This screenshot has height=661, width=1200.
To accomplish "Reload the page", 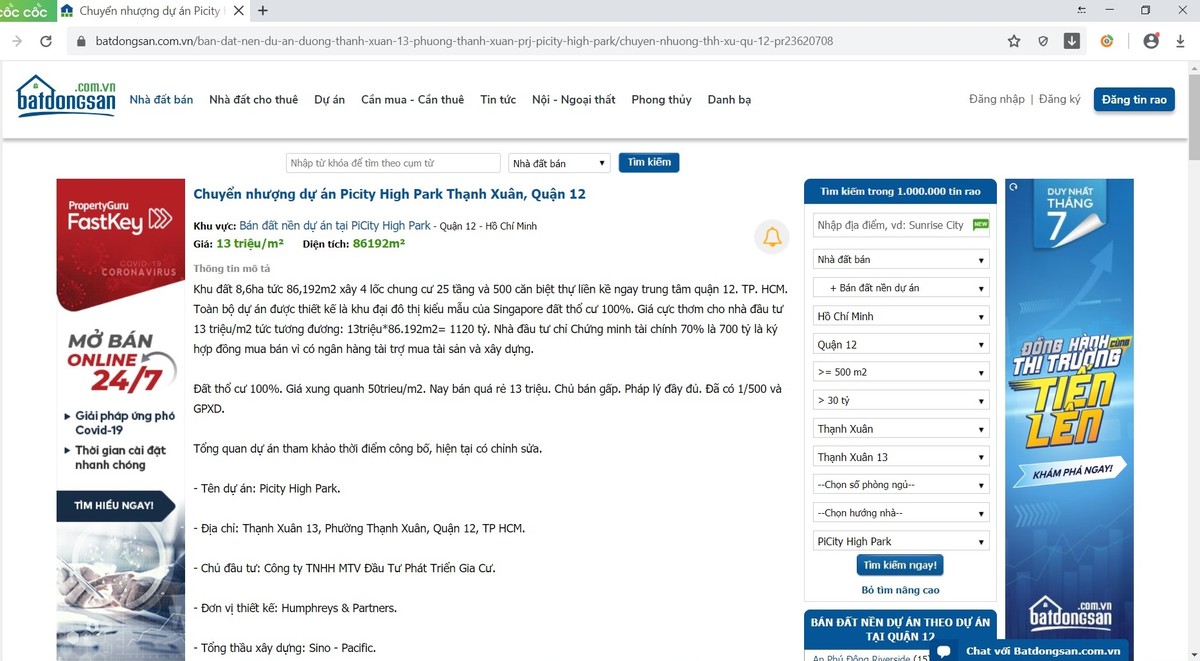I will pyautogui.click(x=46, y=41).
